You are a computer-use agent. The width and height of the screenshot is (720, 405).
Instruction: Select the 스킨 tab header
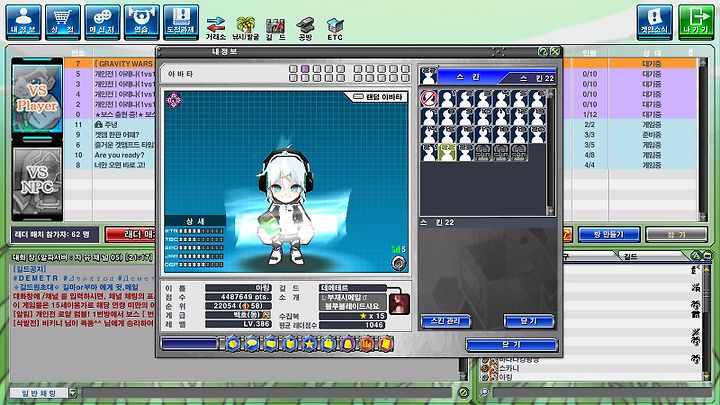click(x=468, y=77)
